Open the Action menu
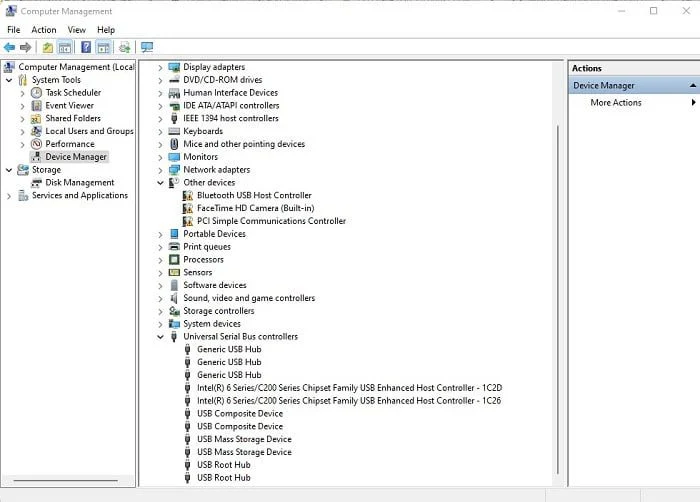 [44, 30]
